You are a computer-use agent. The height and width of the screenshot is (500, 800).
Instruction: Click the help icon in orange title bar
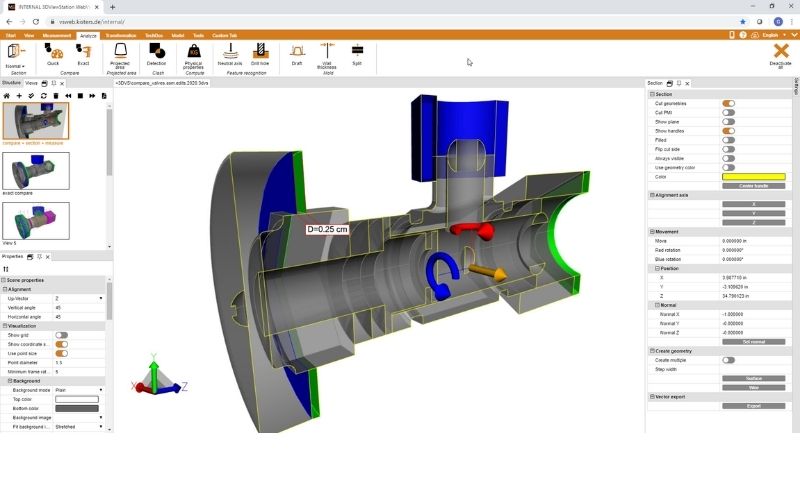click(x=743, y=35)
